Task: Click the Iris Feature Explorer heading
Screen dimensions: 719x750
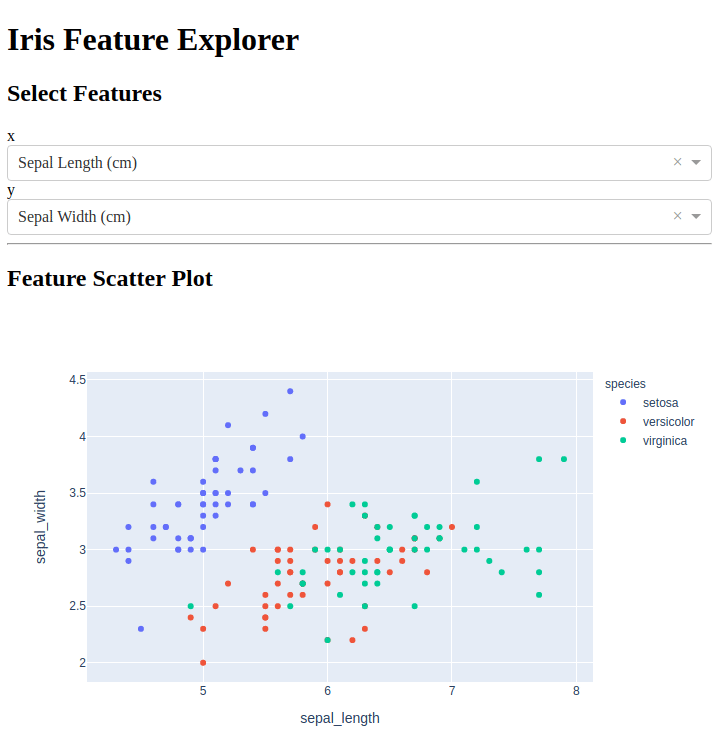Action: pyautogui.click(x=153, y=40)
